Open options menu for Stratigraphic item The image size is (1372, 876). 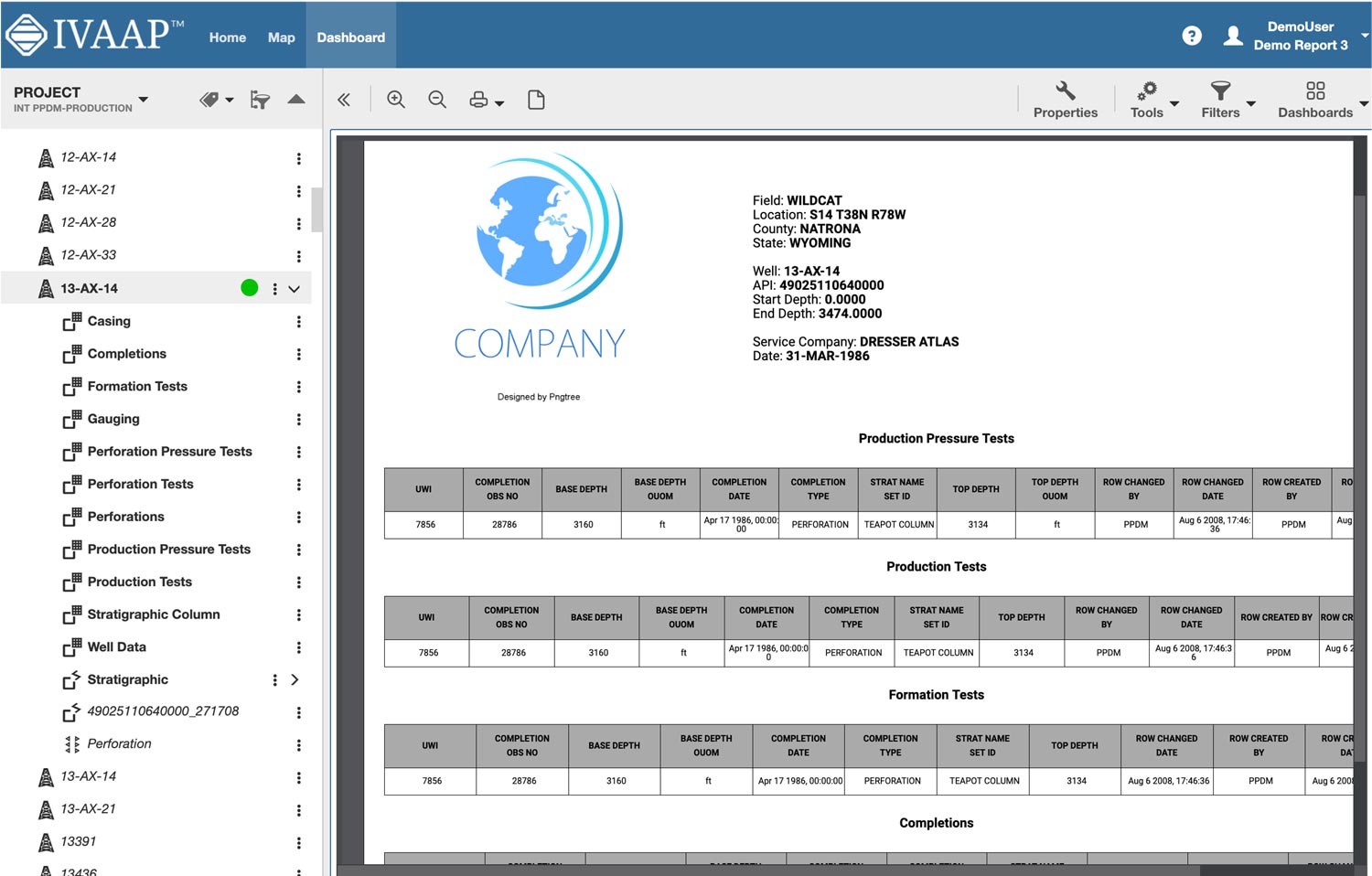(x=274, y=679)
